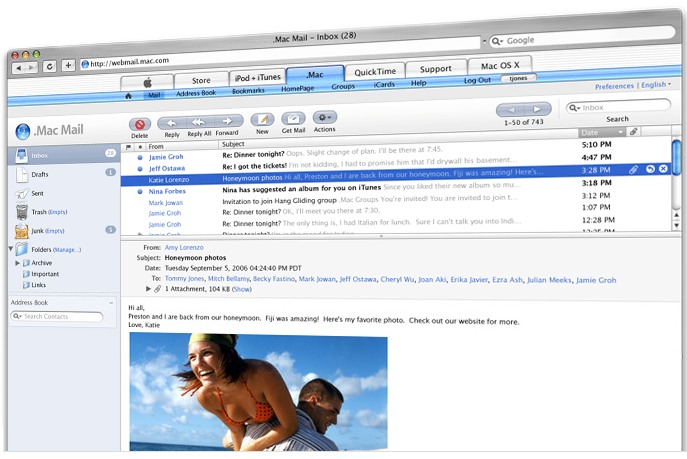Open the English language dropdown
The height and width of the screenshot is (459, 687).
pos(656,85)
